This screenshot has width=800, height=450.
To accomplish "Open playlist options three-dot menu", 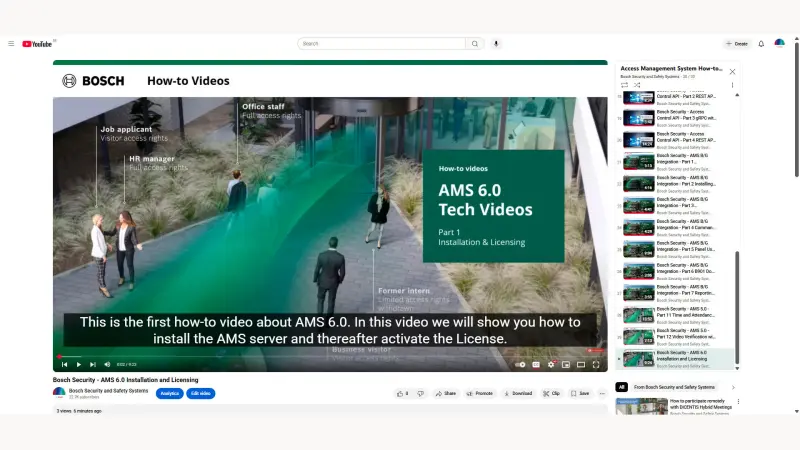I will [732, 85].
